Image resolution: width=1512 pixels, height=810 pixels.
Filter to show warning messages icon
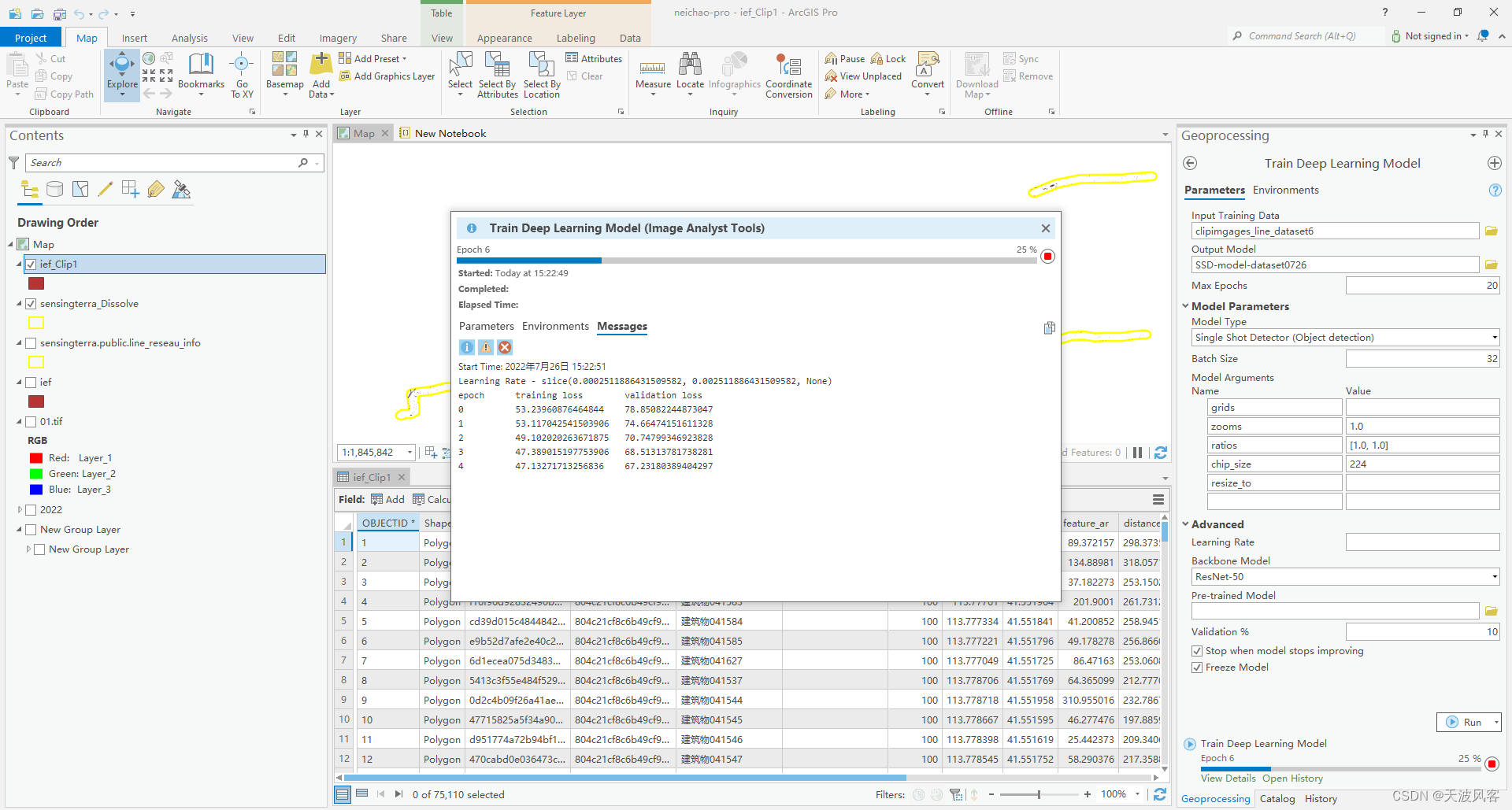pos(486,347)
